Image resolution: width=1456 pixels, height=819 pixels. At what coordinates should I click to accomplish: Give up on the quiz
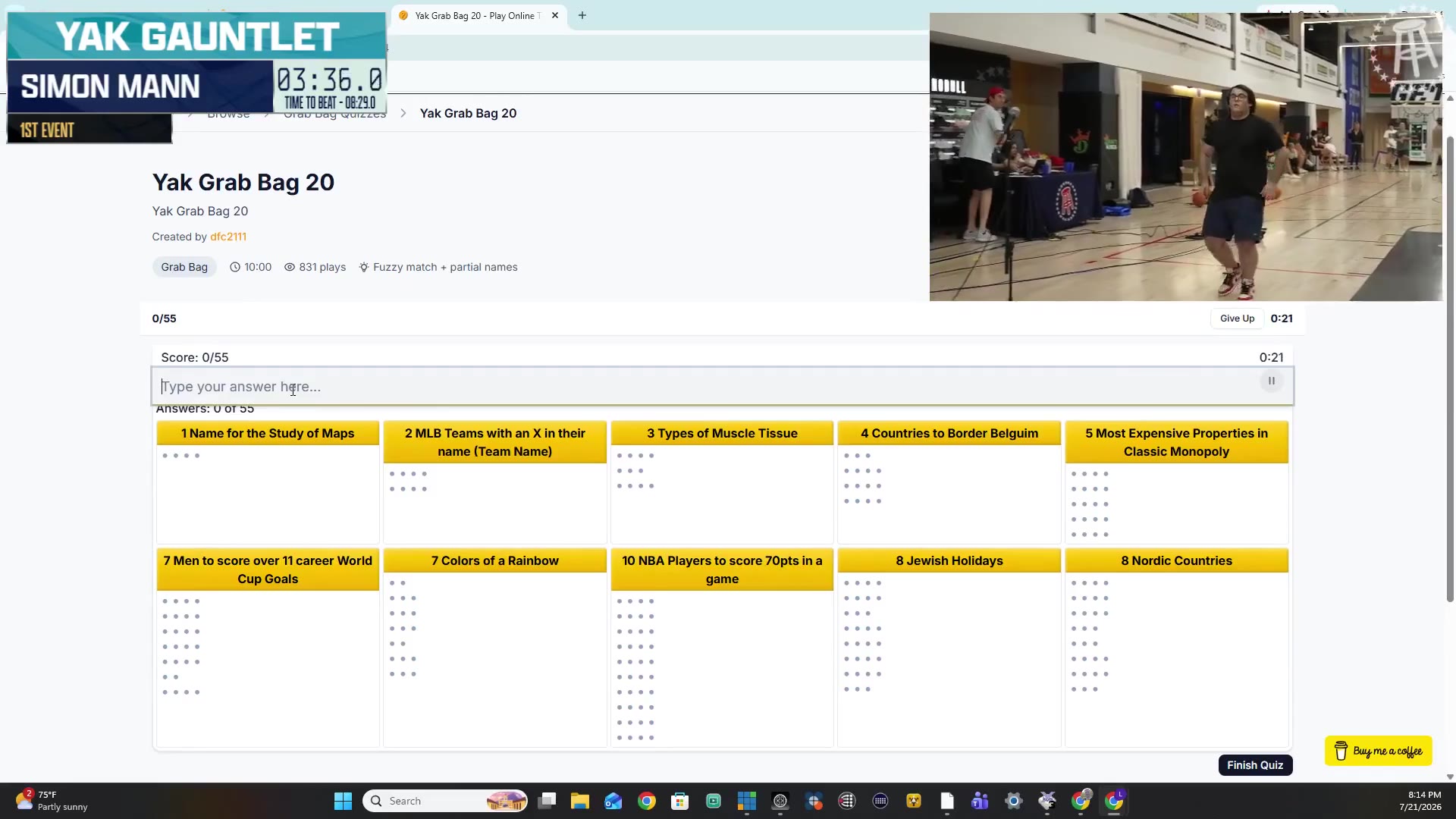tap(1237, 318)
